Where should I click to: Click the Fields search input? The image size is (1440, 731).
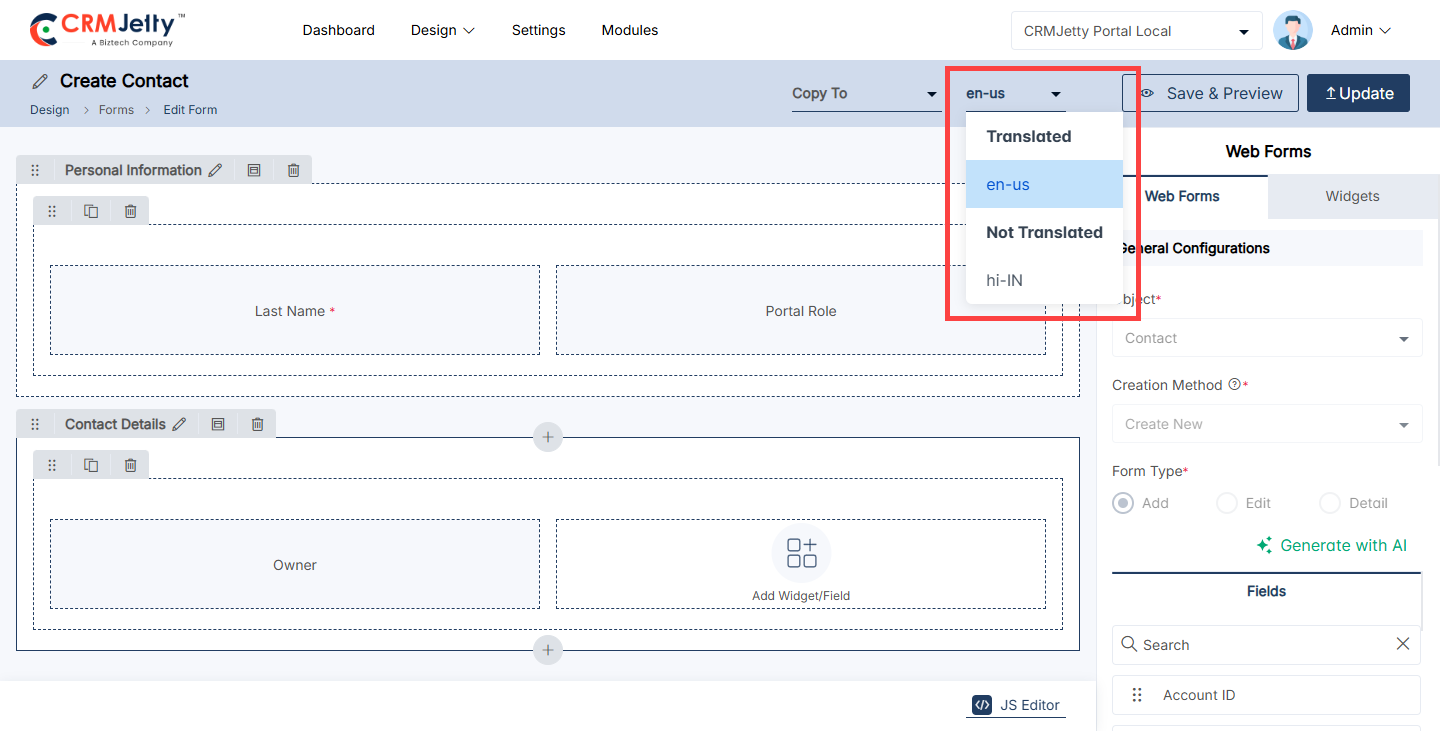point(1255,645)
